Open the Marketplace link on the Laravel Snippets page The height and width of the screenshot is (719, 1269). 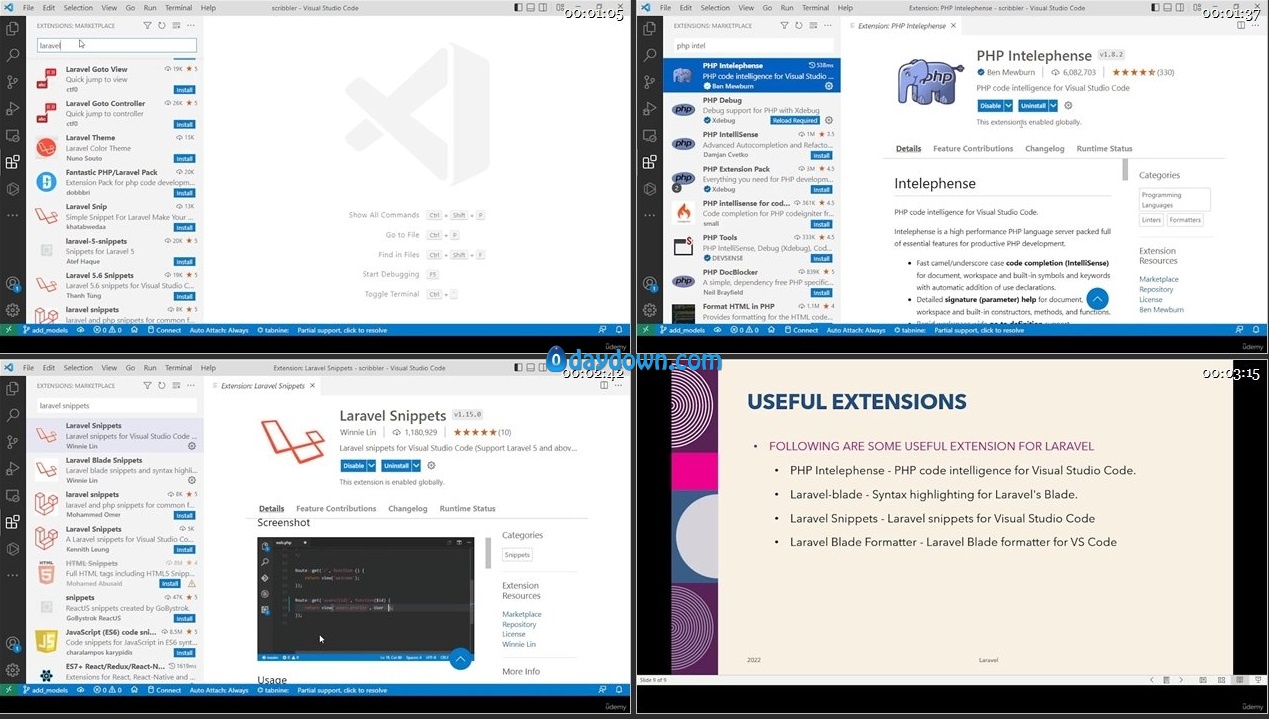tap(522, 614)
